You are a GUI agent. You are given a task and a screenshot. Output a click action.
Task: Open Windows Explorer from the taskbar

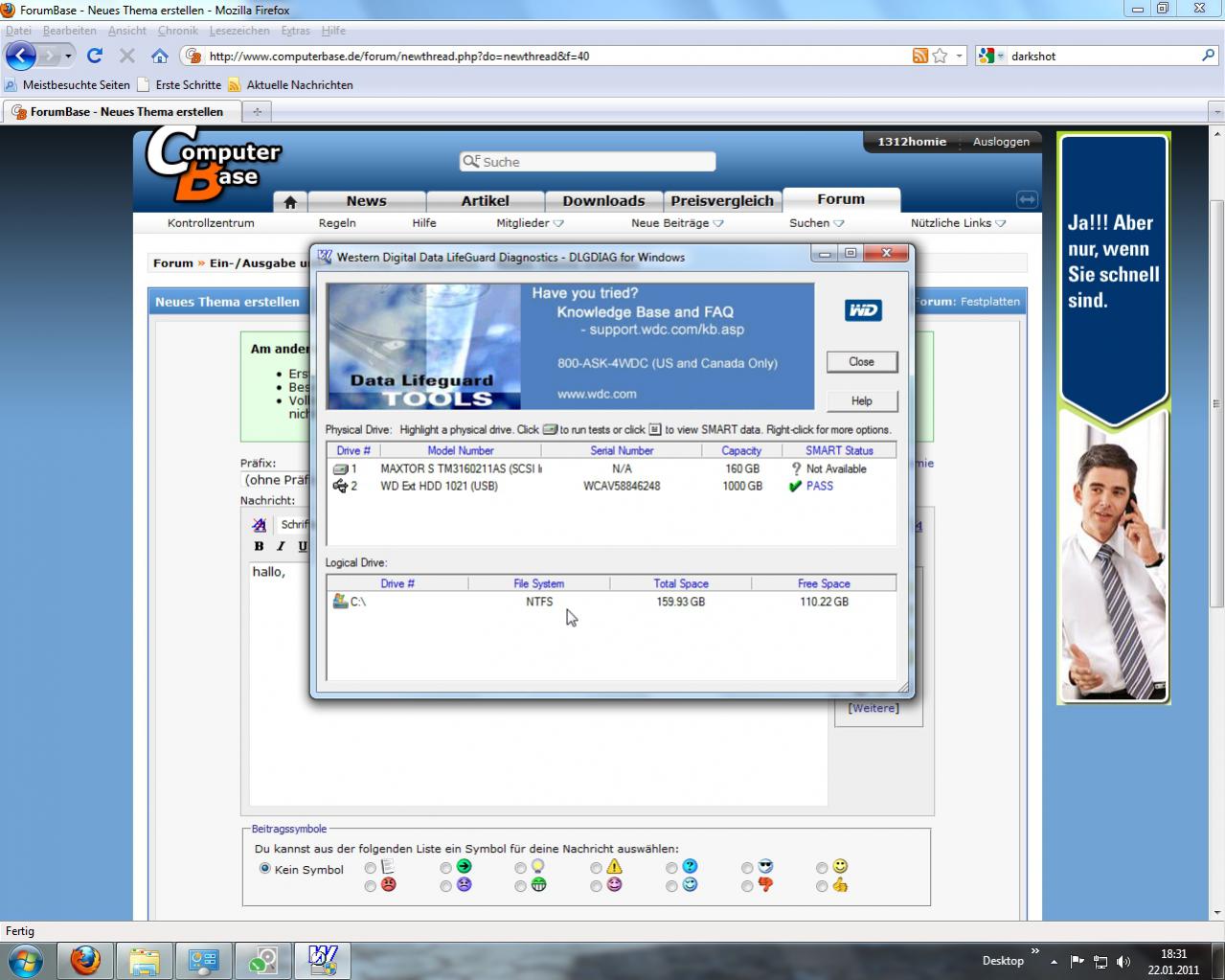tap(145, 960)
